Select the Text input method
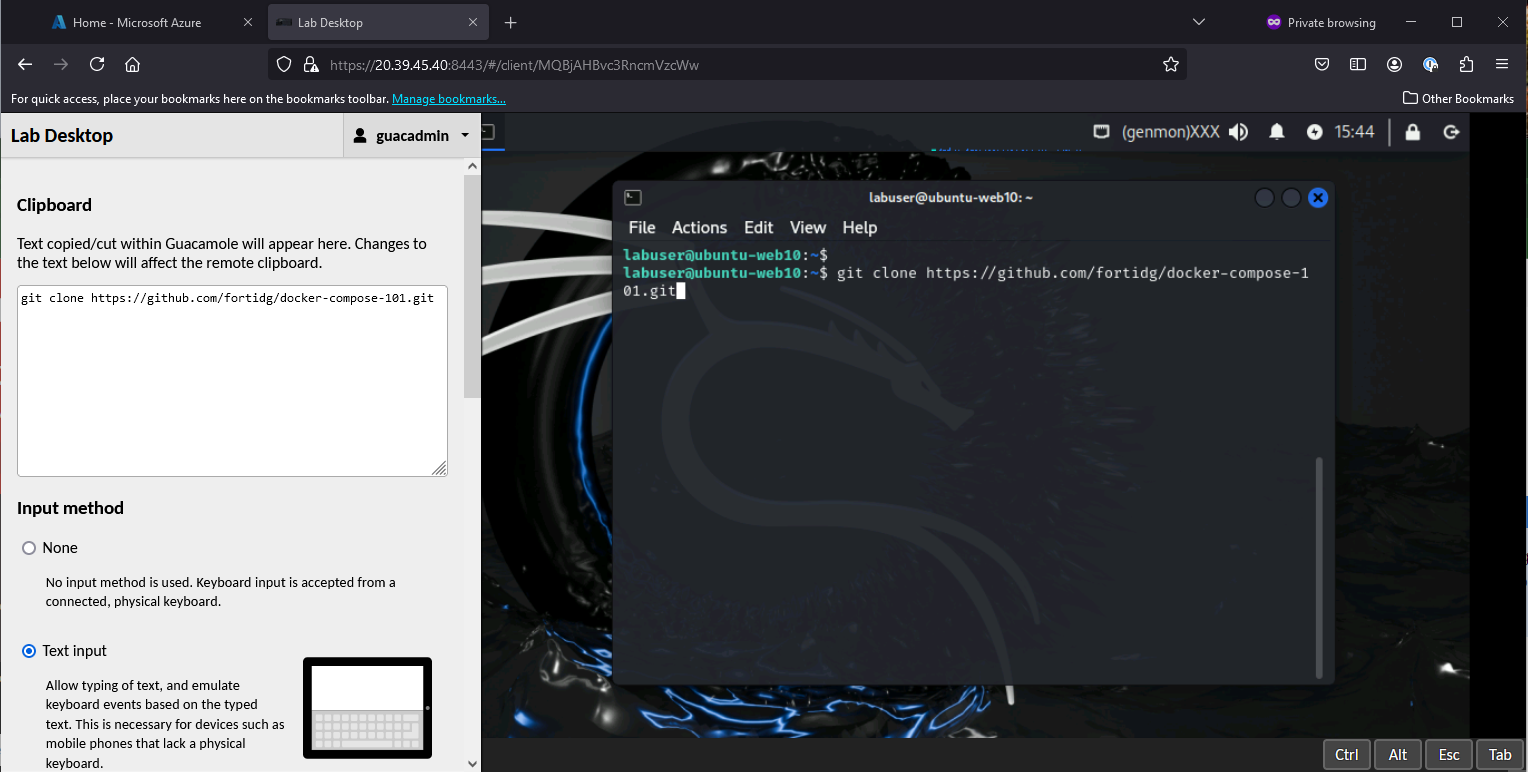This screenshot has width=1528, height=772. [x=29, y=651]
